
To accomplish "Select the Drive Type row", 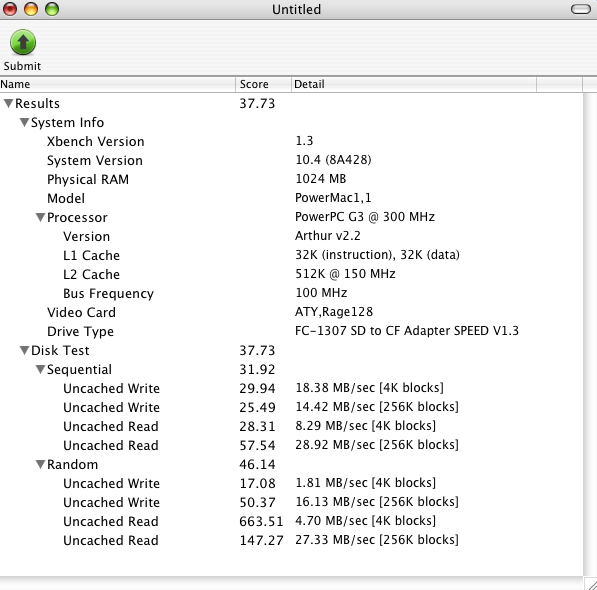I will point(291,331).
